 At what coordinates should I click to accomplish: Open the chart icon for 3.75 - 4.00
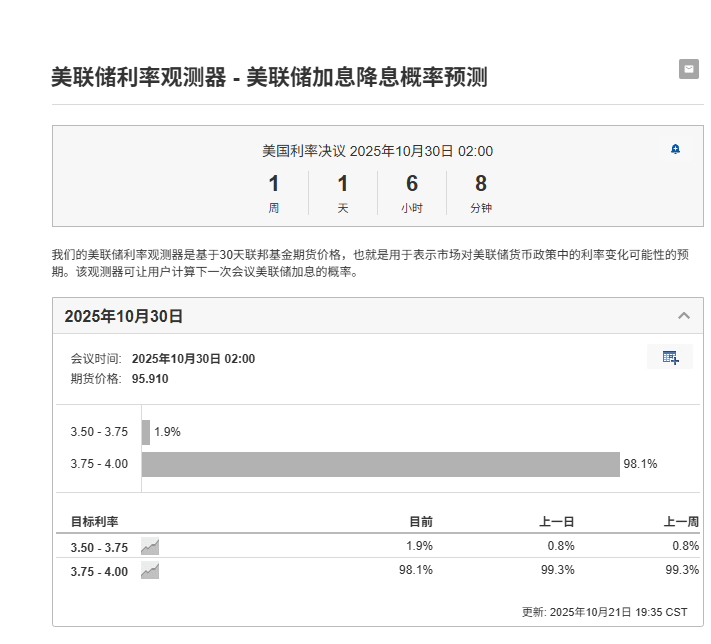150,571
